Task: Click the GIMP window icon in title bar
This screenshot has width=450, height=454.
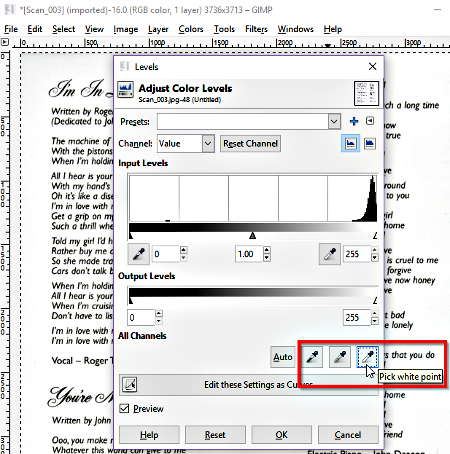Action: (x=10, y=10)
